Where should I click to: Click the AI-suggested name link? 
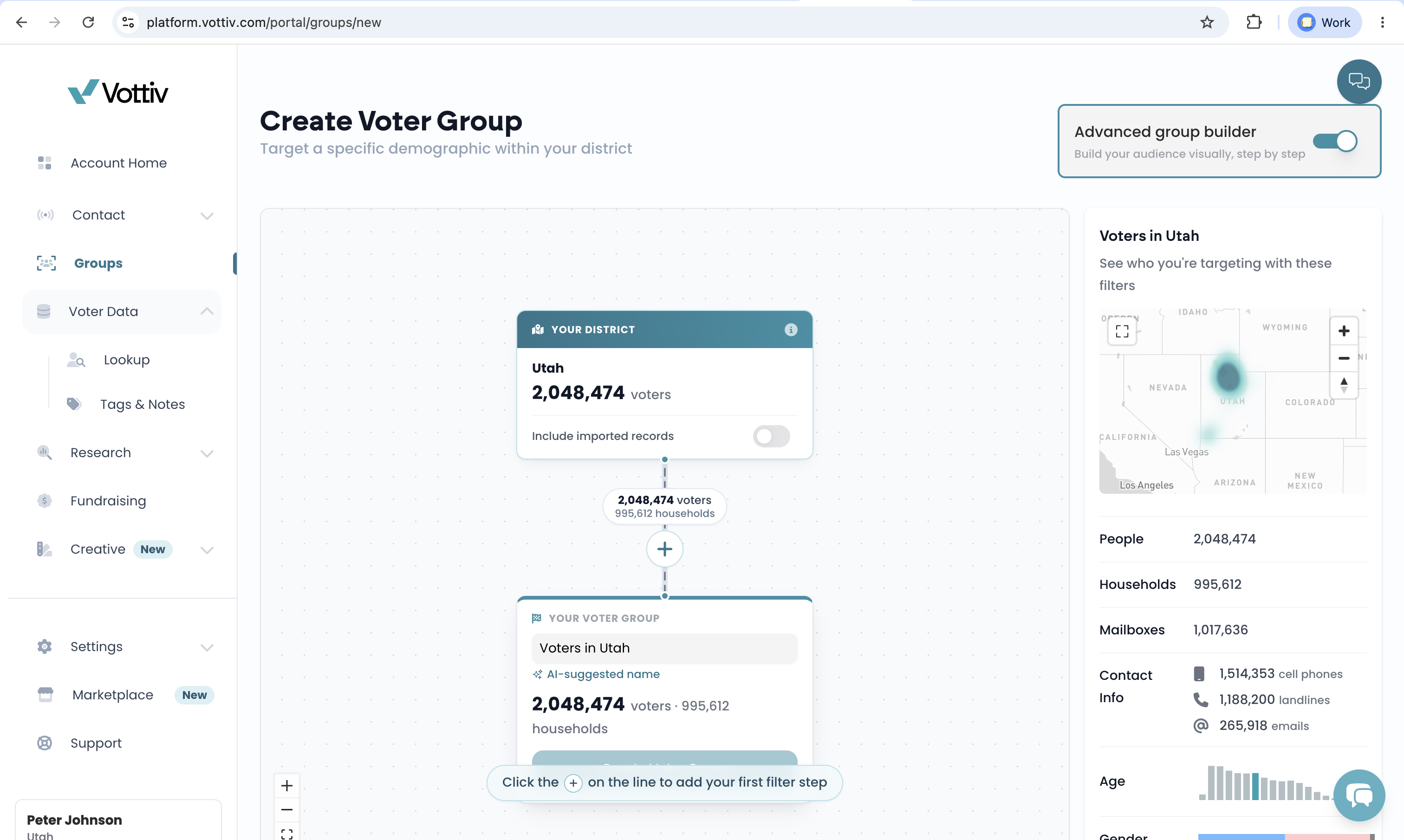click(596, 674)
